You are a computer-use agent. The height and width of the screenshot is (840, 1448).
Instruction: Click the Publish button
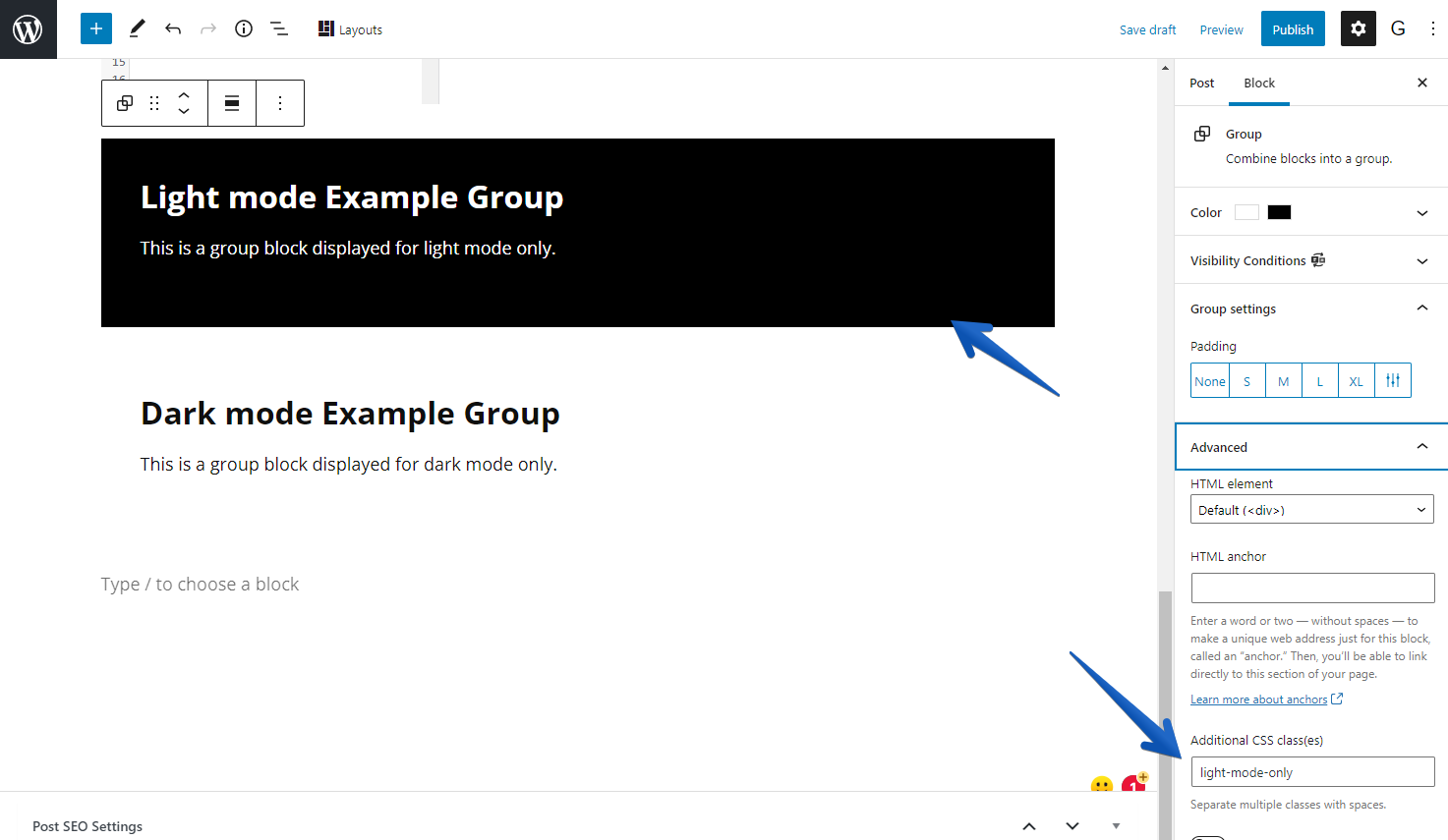click(1292, 28)
